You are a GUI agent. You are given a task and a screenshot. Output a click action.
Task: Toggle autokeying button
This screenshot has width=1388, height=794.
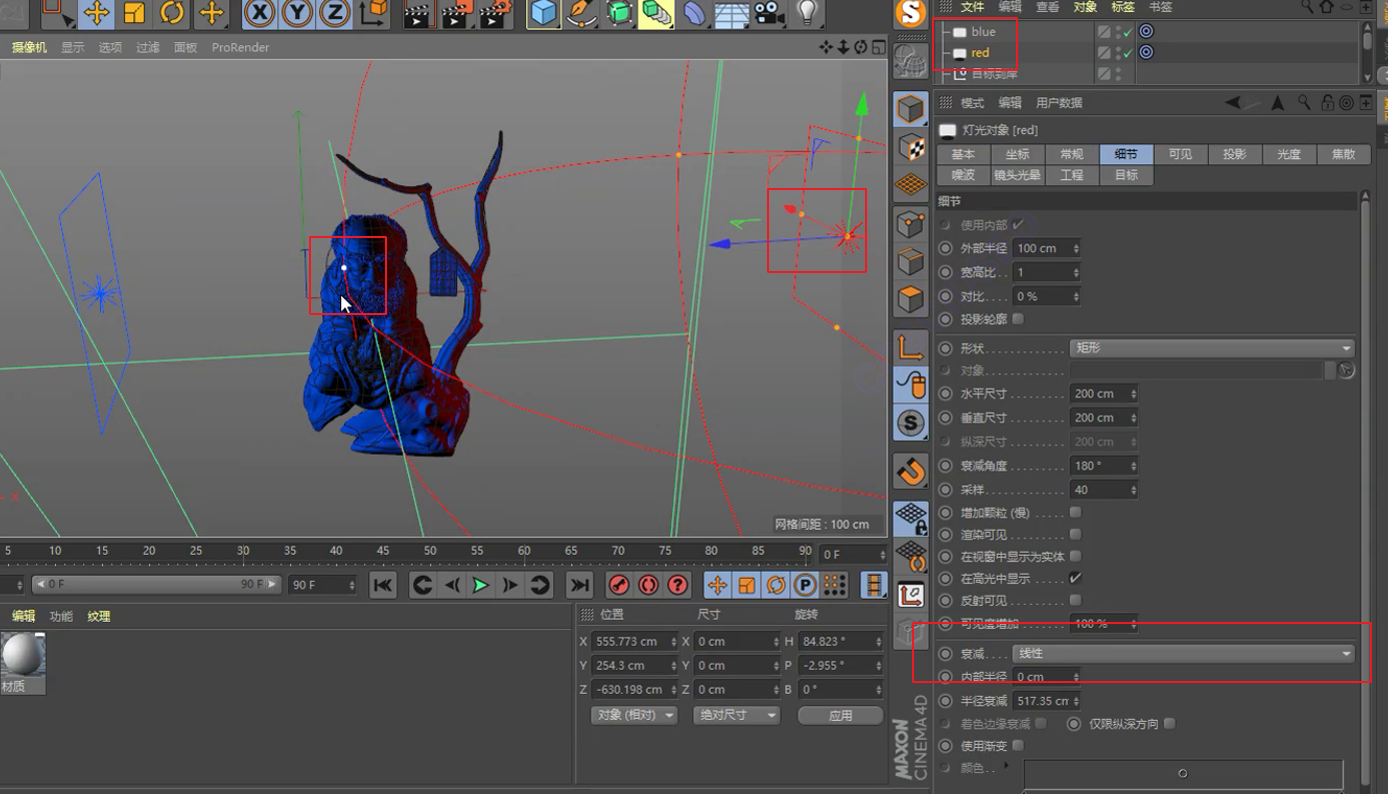tap(648, 585)
